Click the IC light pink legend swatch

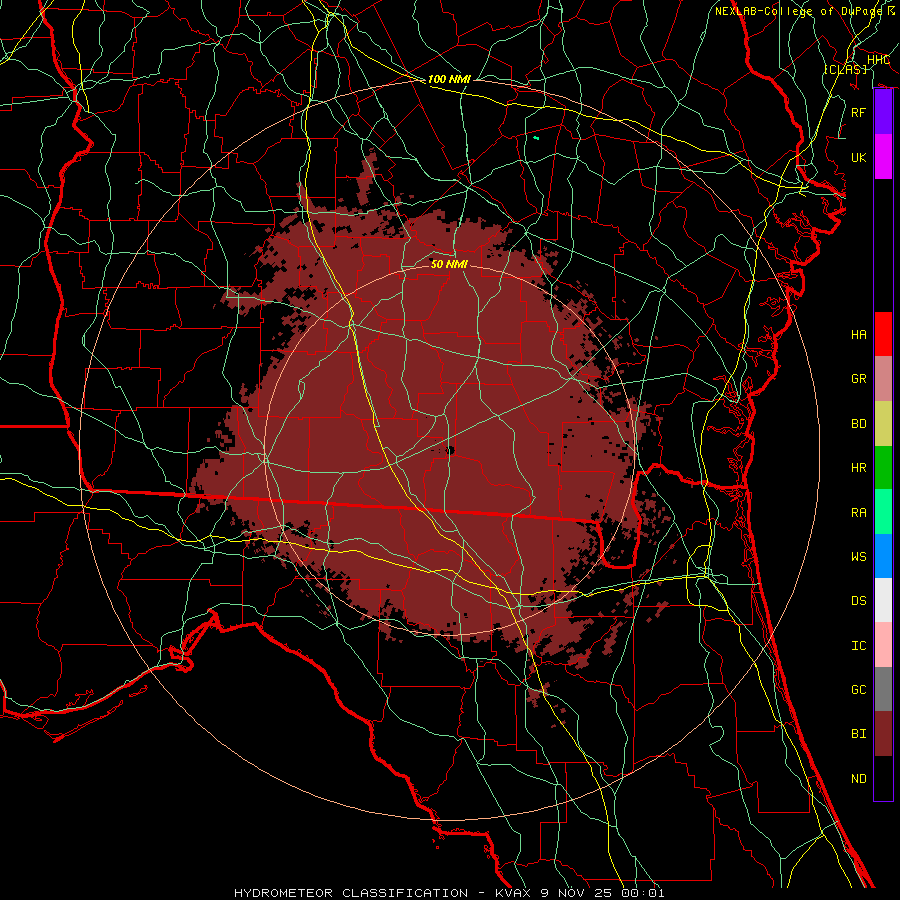point(883,645)
